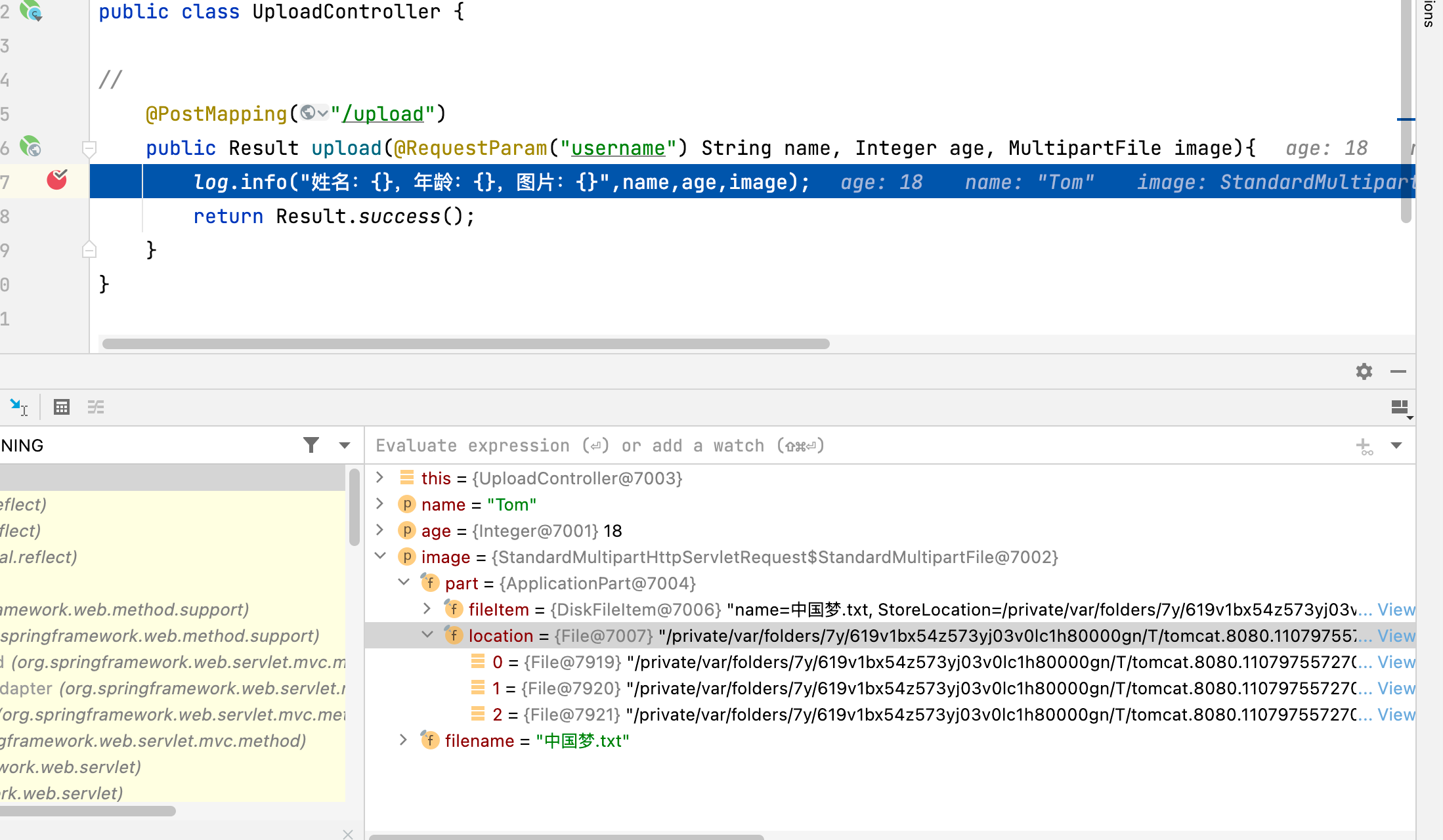Click the Evaluate Expression calculator icon

point(62,408)
